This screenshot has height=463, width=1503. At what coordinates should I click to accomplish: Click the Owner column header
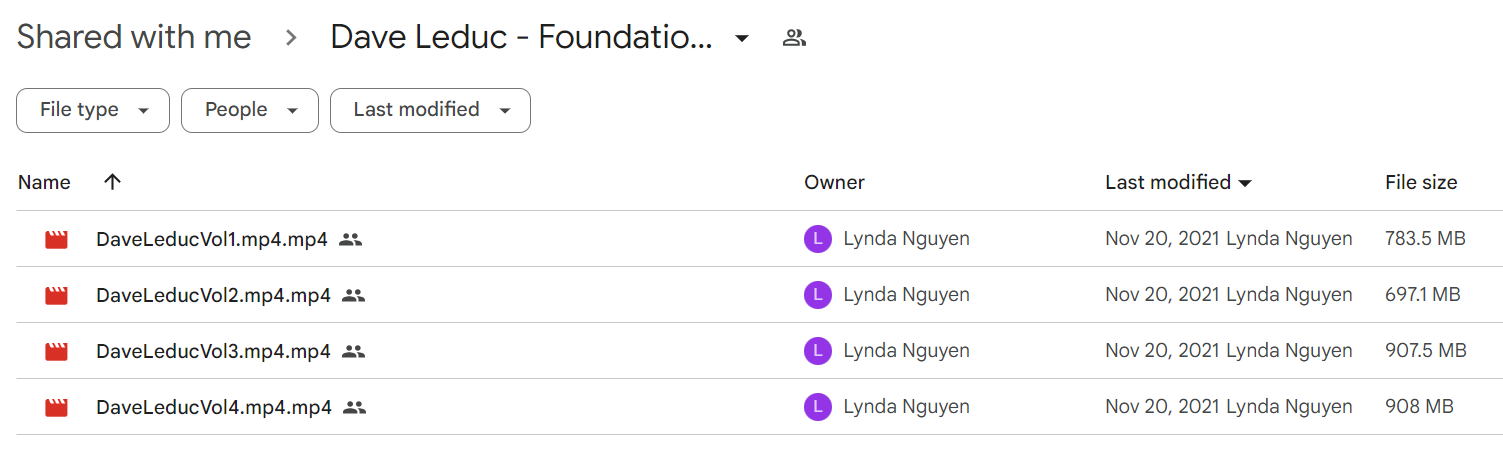pyautogui.click(x=834, y=182)
